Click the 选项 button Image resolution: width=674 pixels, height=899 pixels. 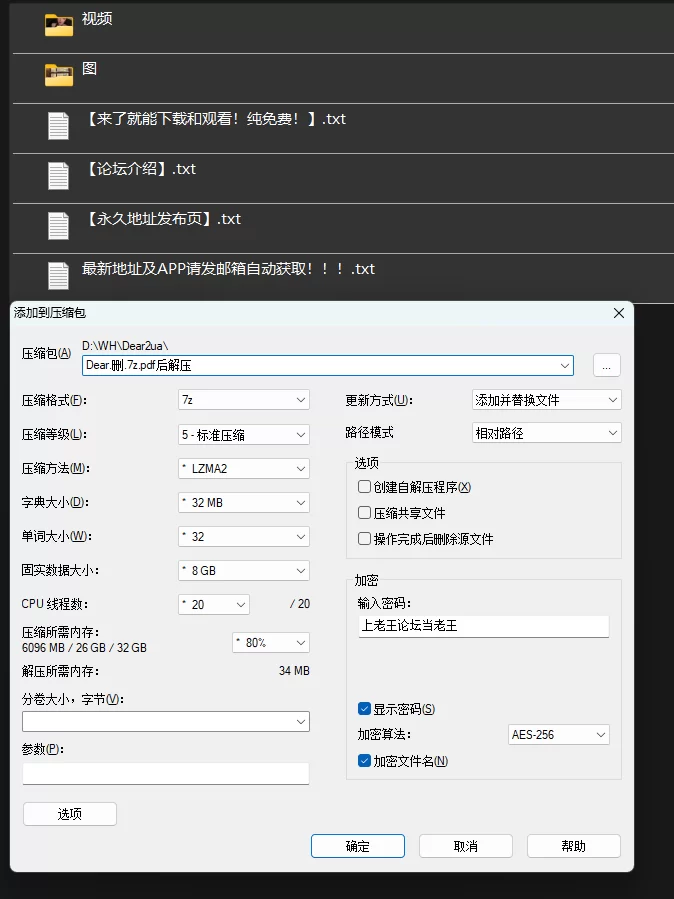pos(70,814)
